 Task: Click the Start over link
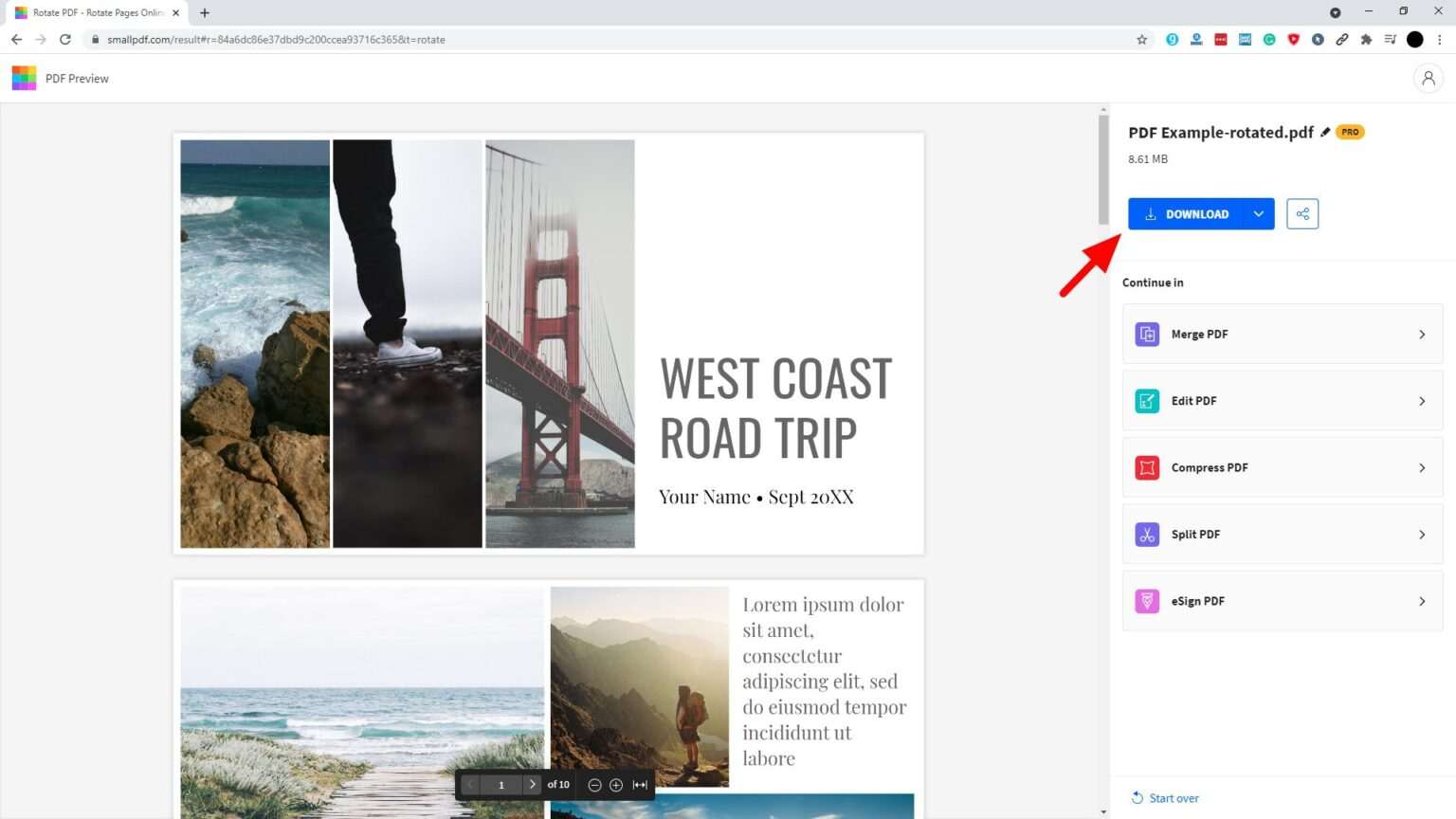click(x=1173, y=798)
